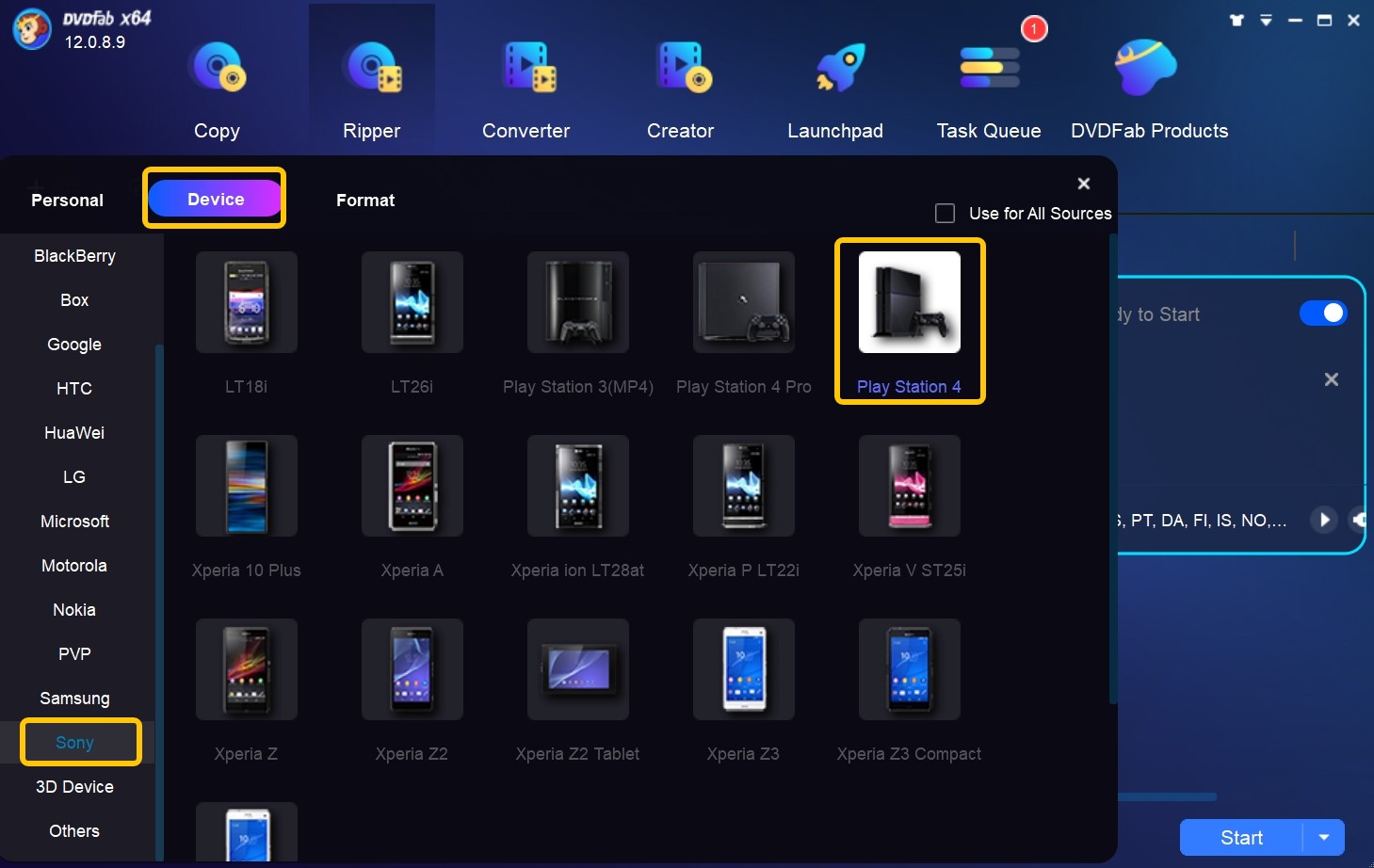Click the DVDFab logo
Screen dimensions: 1374x868
coord(31,29)
